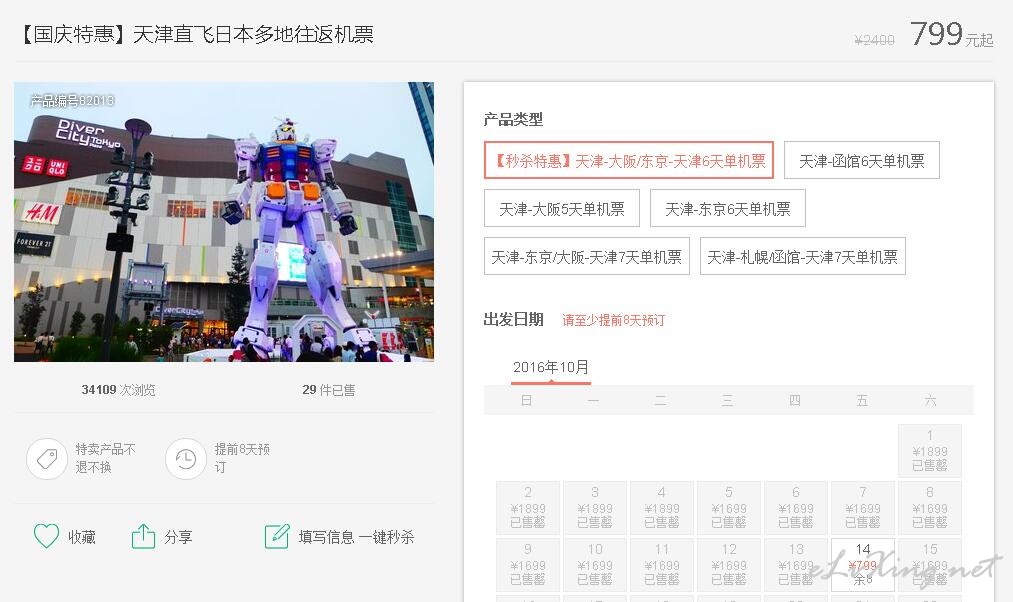The image size is (1013, 602).
Task: Click the 提前8天预订 text
Action: tap(242, 458)
